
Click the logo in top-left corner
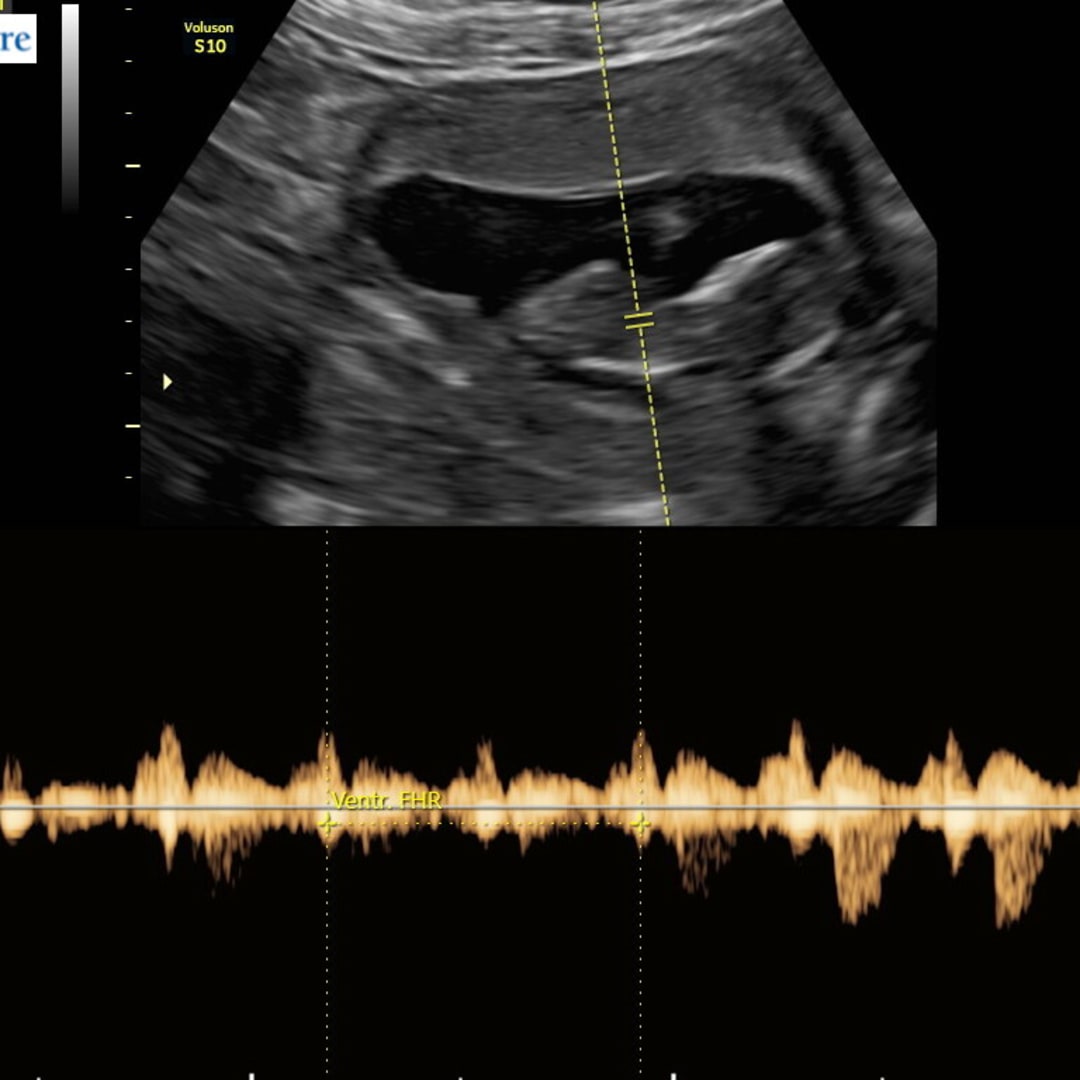point(17,40)
